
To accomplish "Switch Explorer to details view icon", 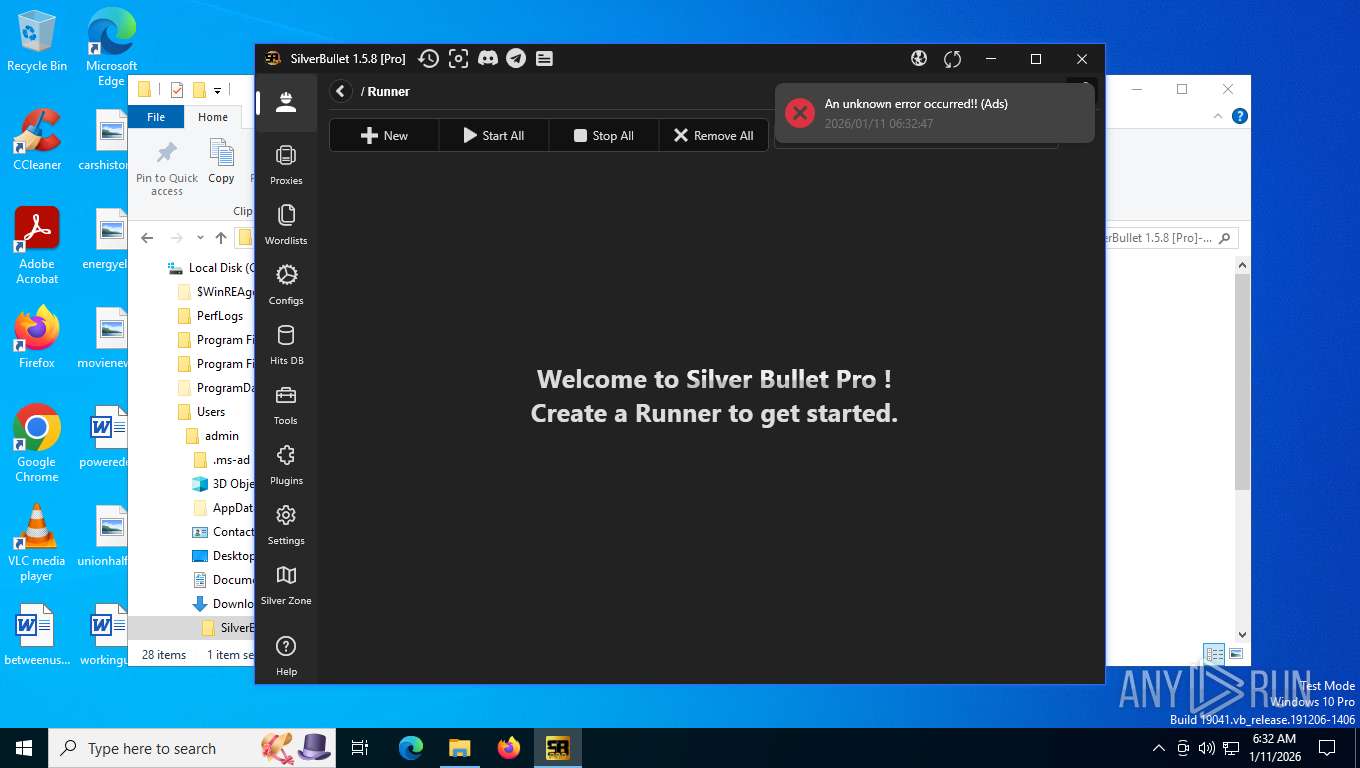I will tap(1214, 654).
